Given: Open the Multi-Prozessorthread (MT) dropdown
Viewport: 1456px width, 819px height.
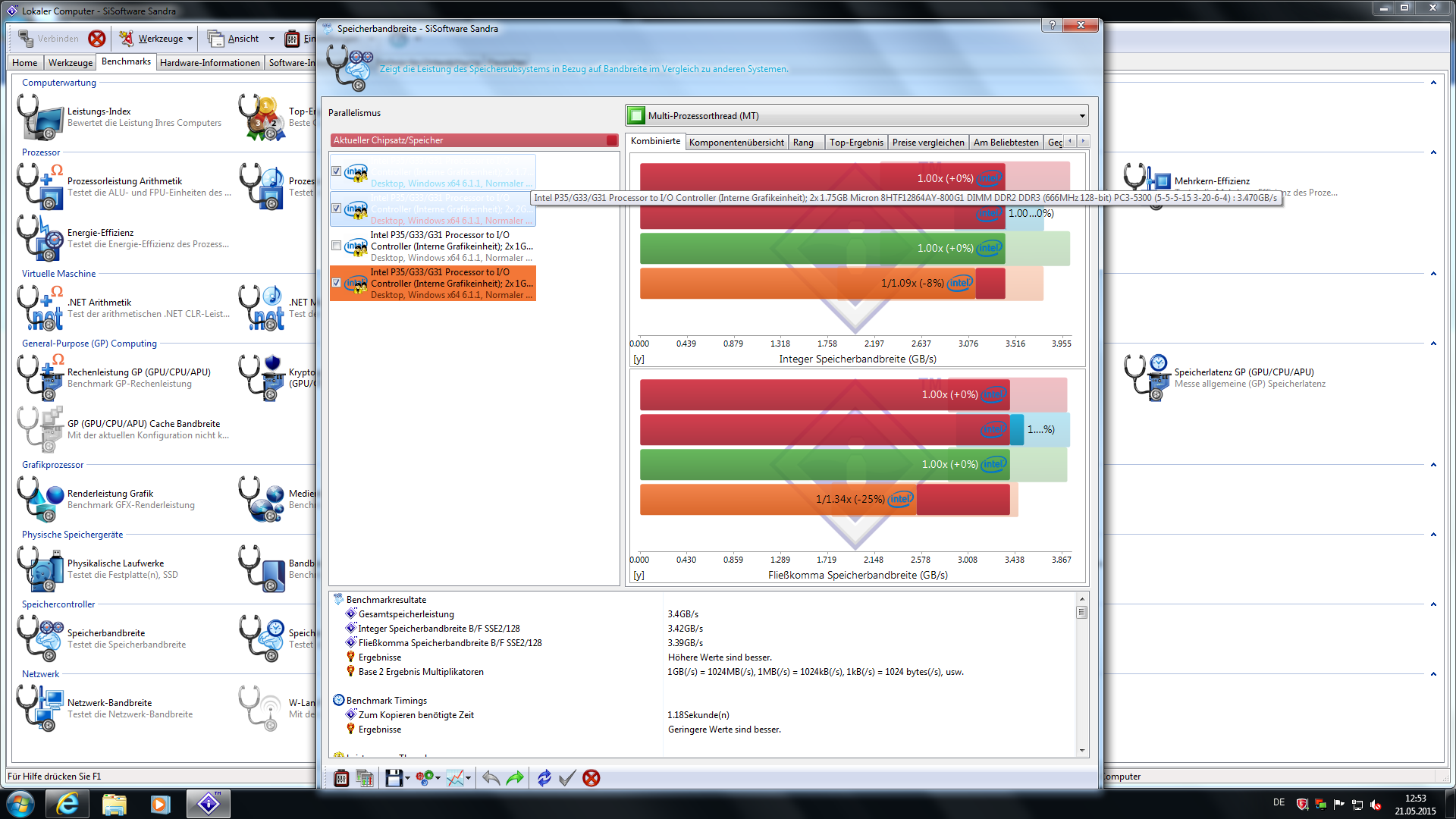Looking at the screenshot, I should (1082, 116).
